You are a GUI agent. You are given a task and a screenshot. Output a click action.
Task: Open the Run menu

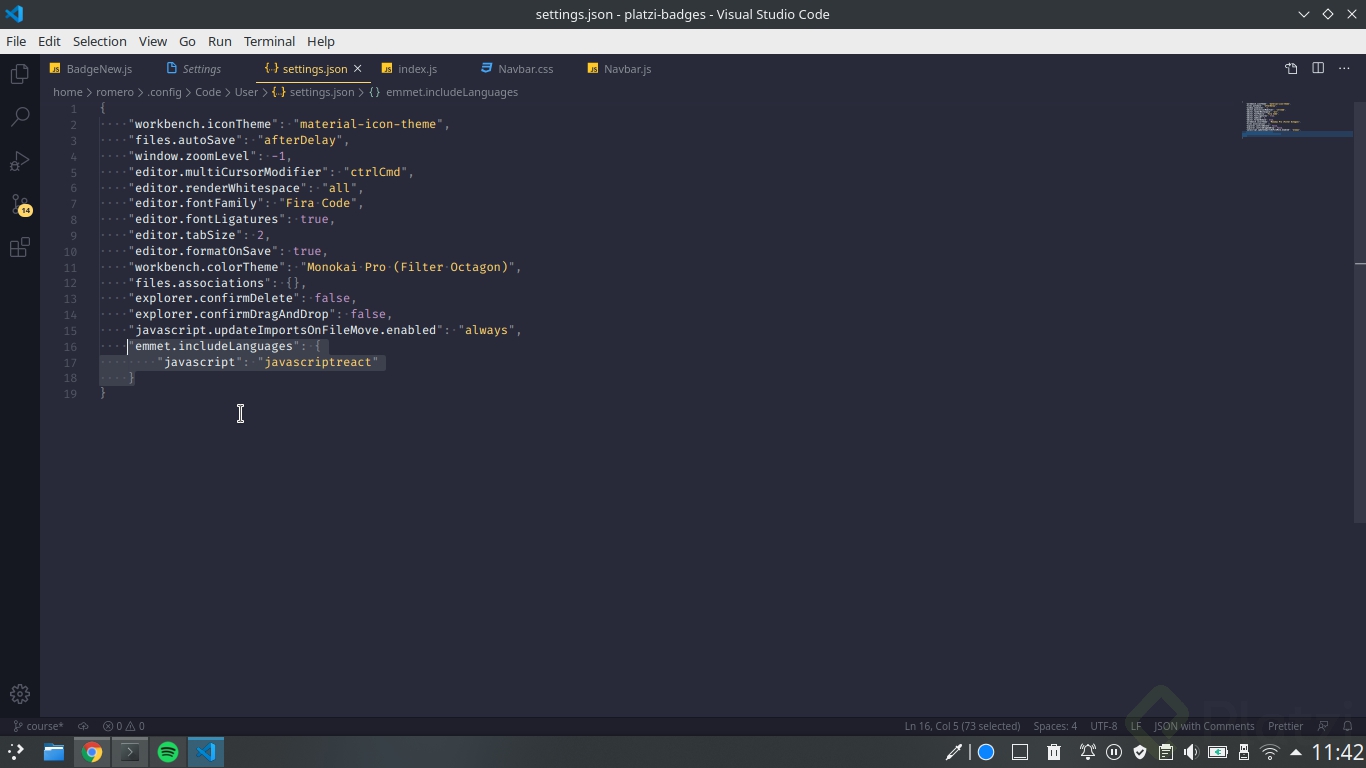[x=220, y=41]
